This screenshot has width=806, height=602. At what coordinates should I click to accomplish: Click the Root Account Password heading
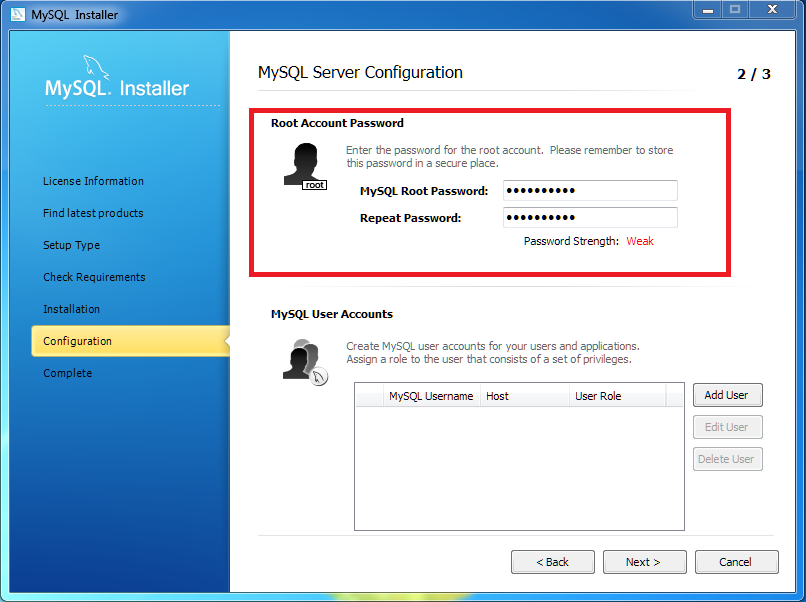click(337, 123)
